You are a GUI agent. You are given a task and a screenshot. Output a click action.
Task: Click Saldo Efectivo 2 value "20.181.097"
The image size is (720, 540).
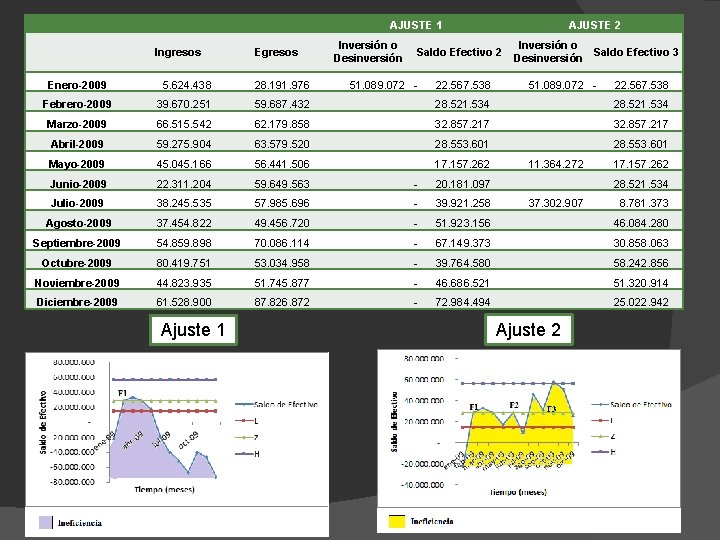pos(463,184)
